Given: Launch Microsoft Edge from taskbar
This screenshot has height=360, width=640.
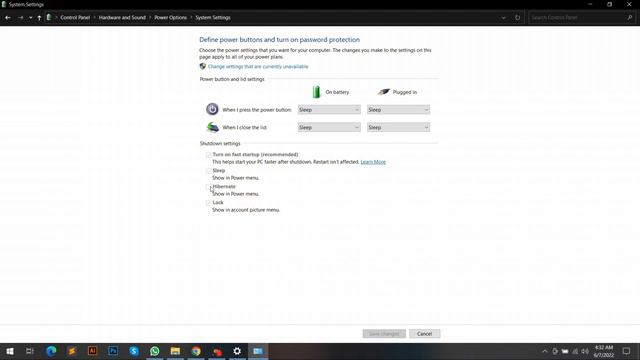Looking at the screenshot, I should coord(51,351).
